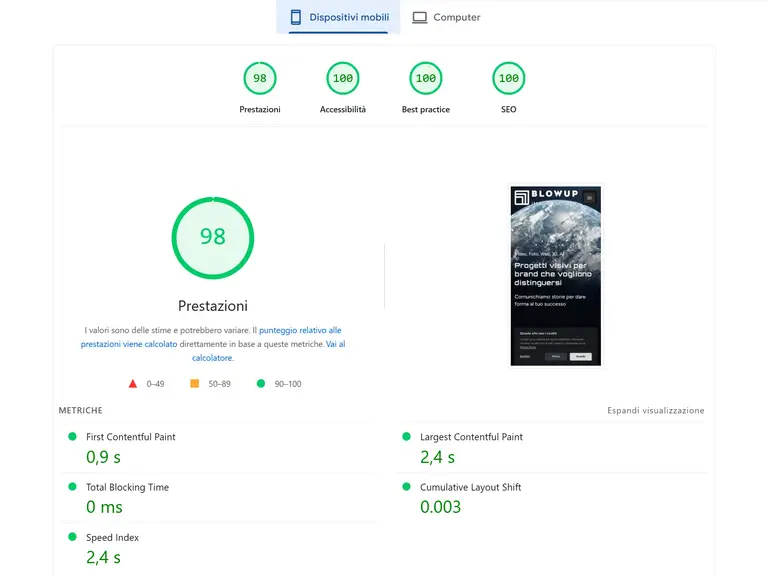
Task: Click the Accessibilità label under score gauge
Action: [x=343, y=109]
